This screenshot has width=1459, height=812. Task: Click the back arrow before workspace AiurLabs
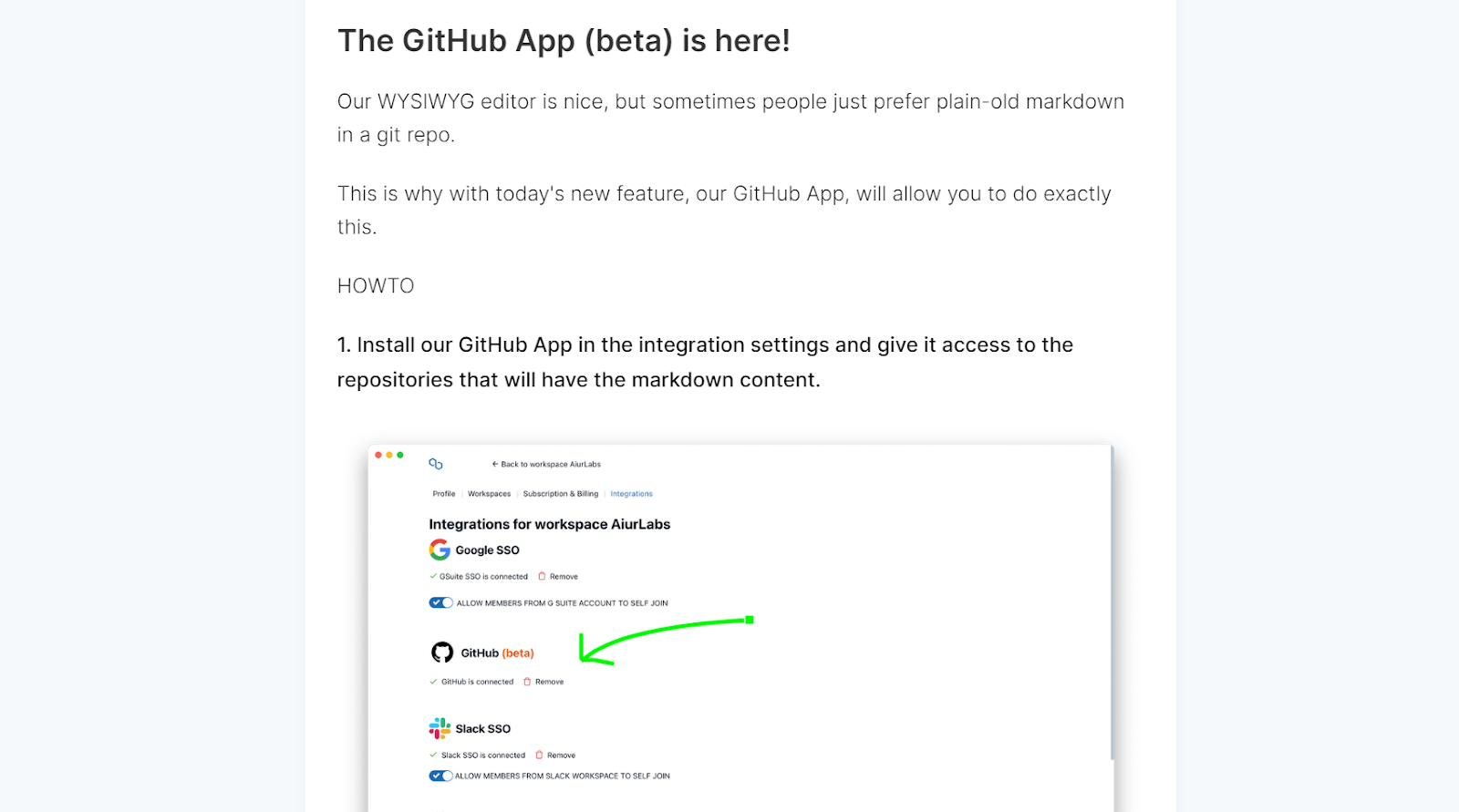(x=493, y=464)
